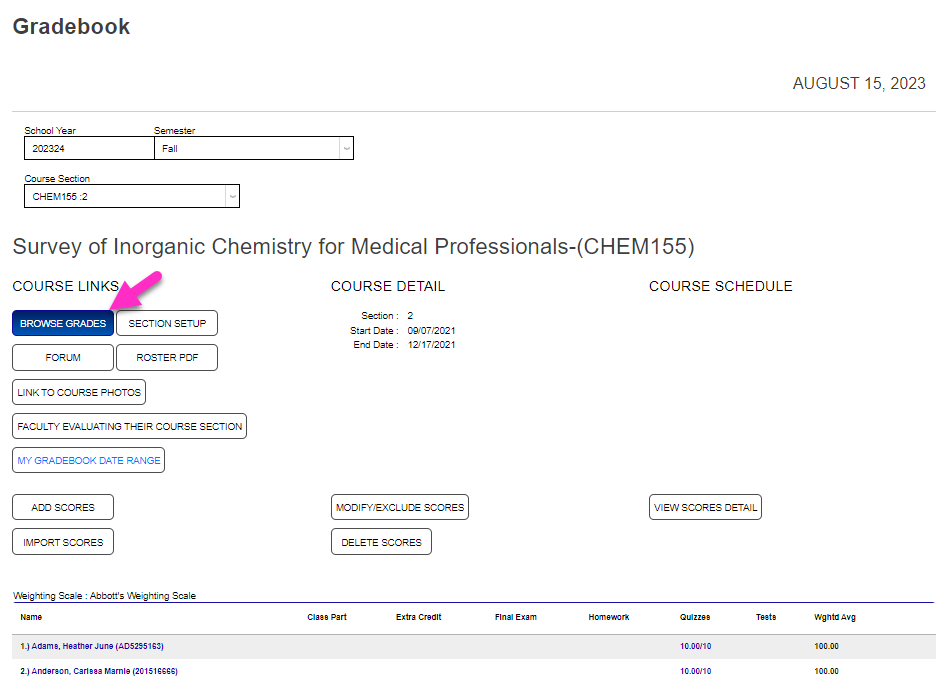Select Fall in the Semester combo box
The height and width of the screenshot is (684, 944).
pyautogui.click(x=250, y=148)
